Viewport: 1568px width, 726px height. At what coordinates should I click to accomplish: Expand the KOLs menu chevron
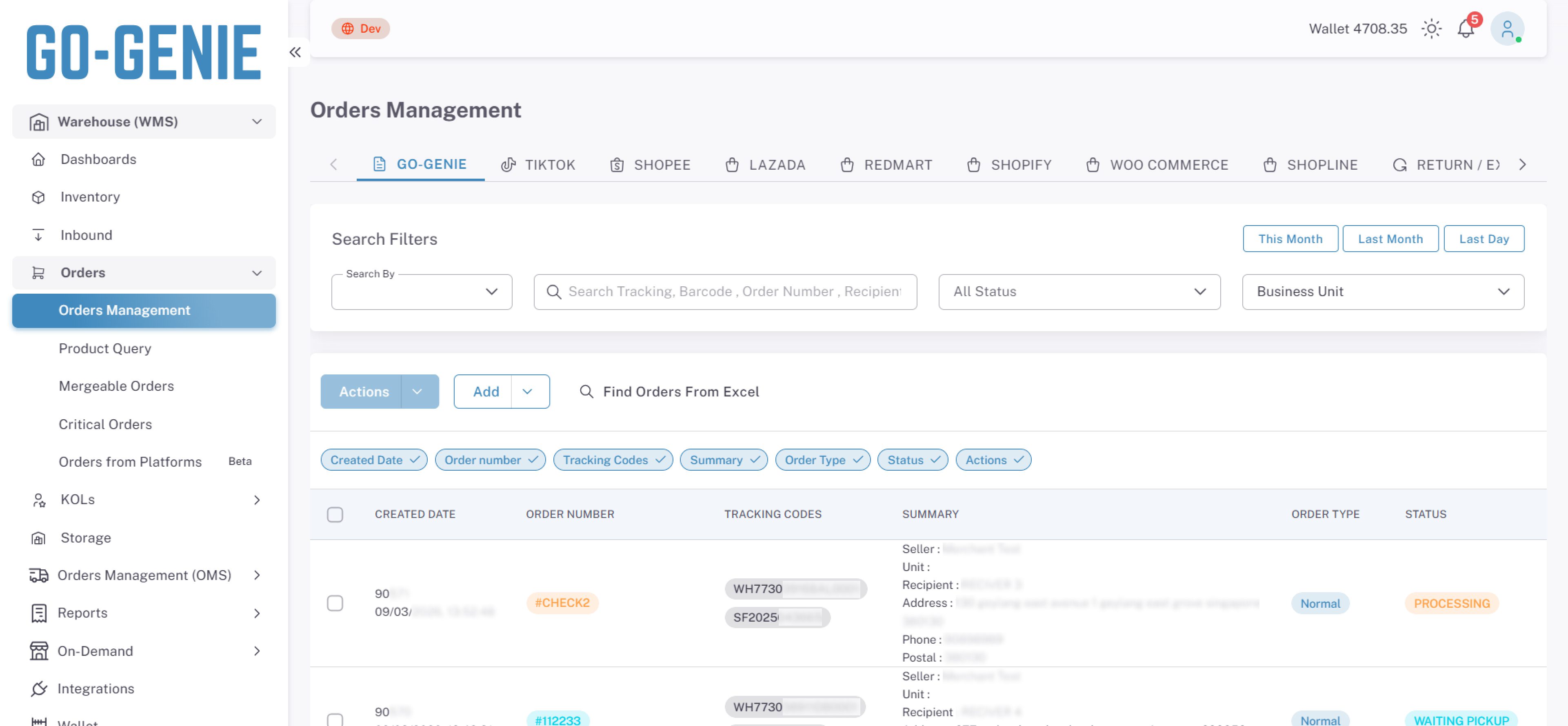[x=257, y=500]
